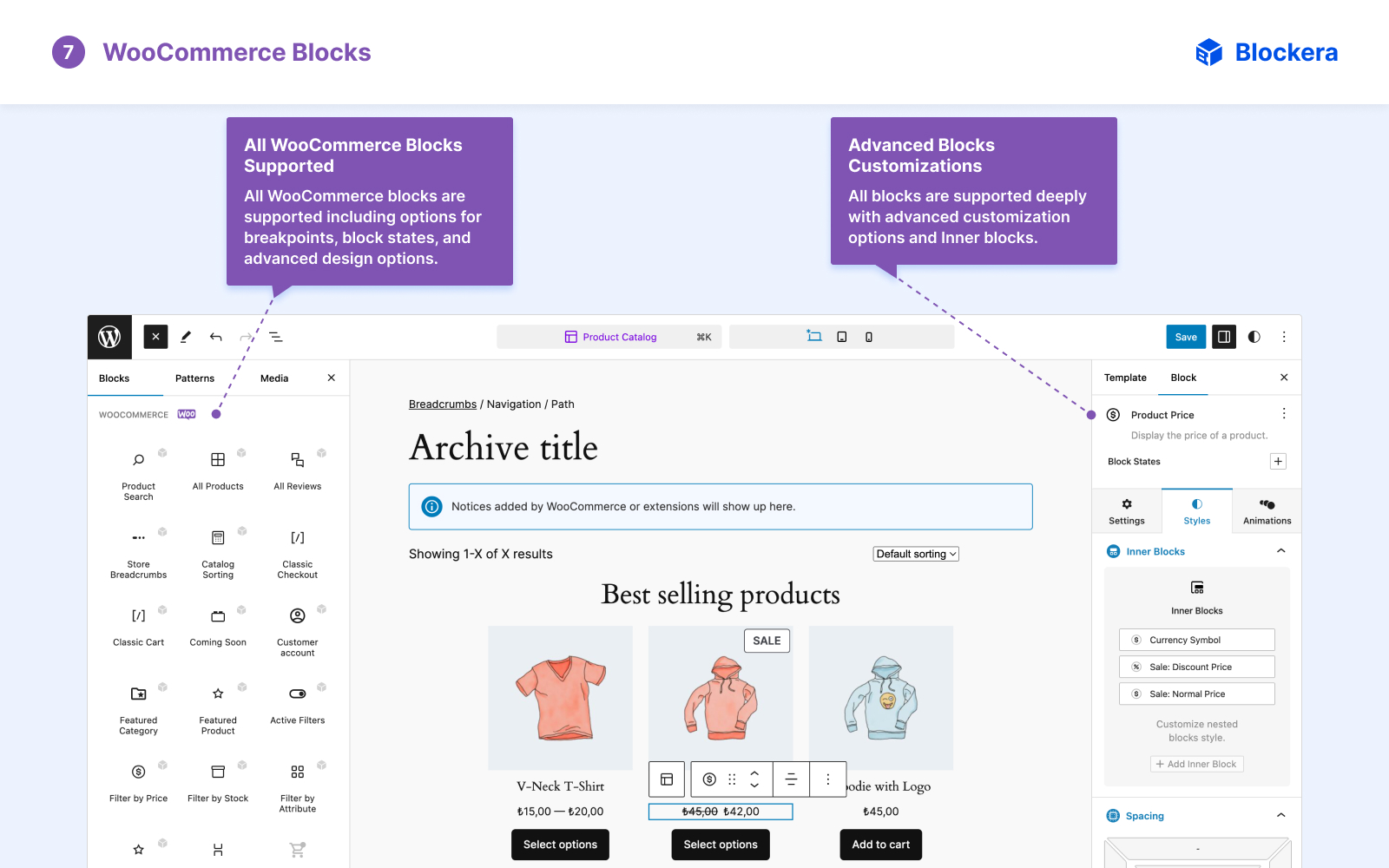Select the Hoodie with Logo image

point(881,698)
